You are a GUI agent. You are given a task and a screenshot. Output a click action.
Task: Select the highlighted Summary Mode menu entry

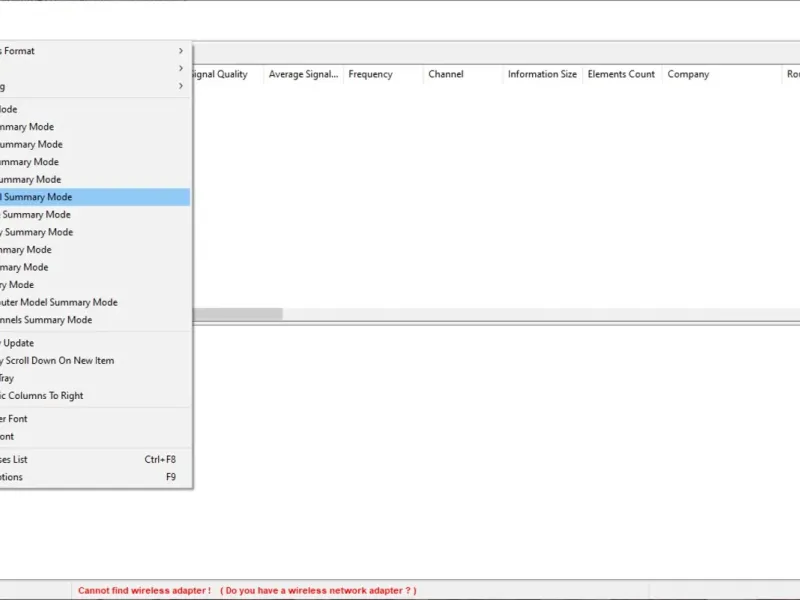(x=95, y=197)
